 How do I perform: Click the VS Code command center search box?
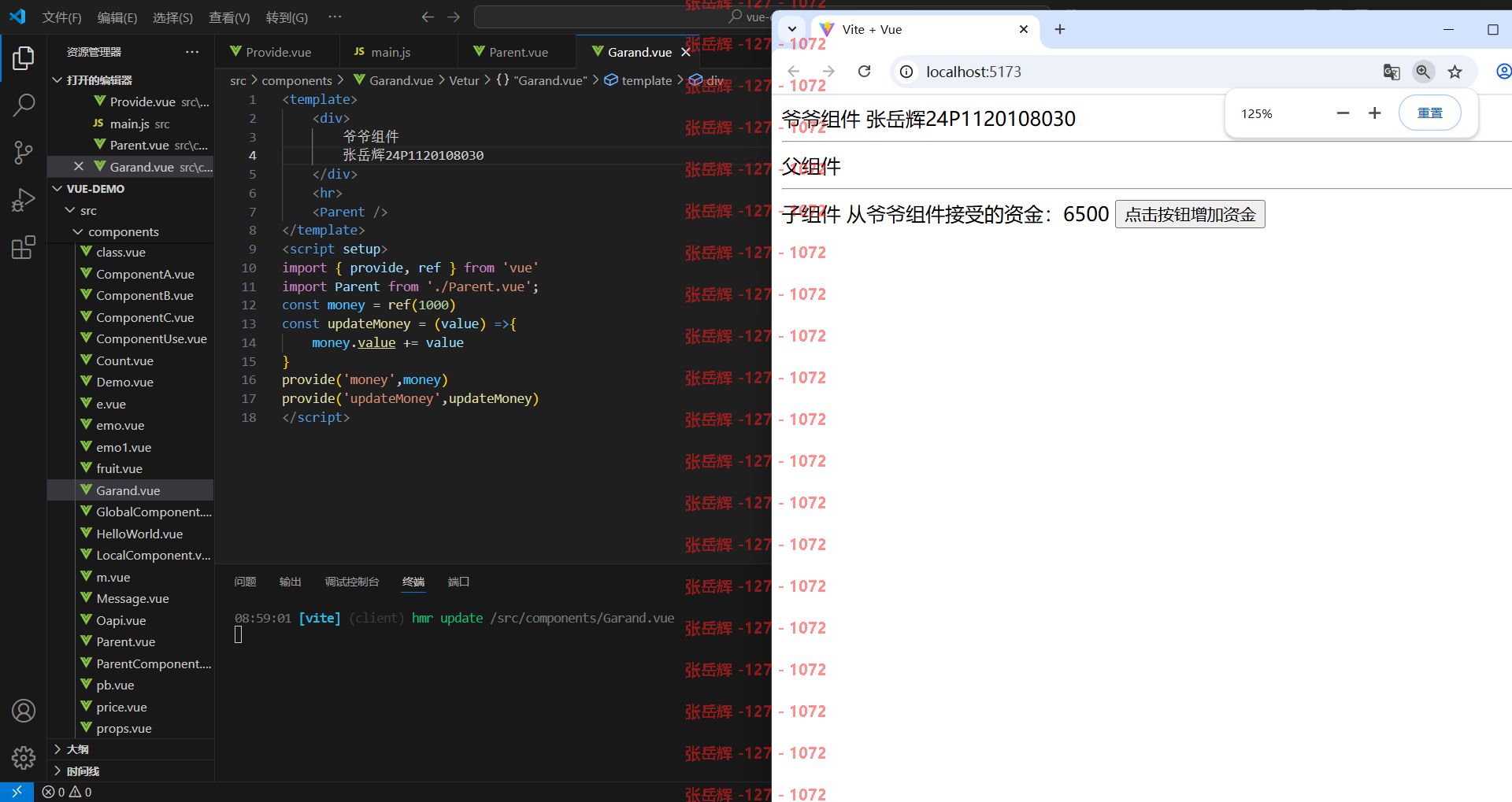pyautogui.click(x=622, y=17)
